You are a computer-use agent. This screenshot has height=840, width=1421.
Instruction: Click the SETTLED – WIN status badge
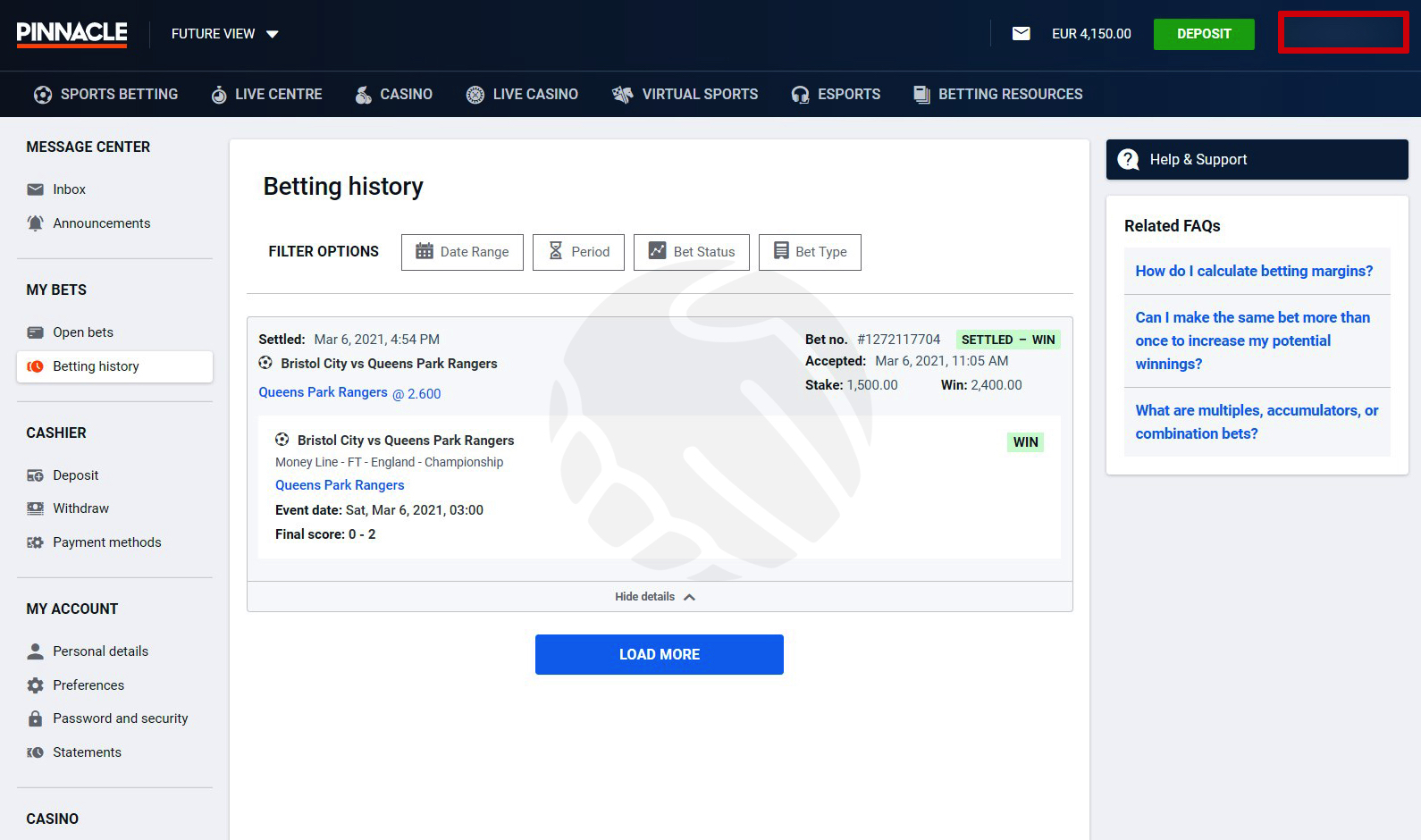[1008, 340]
